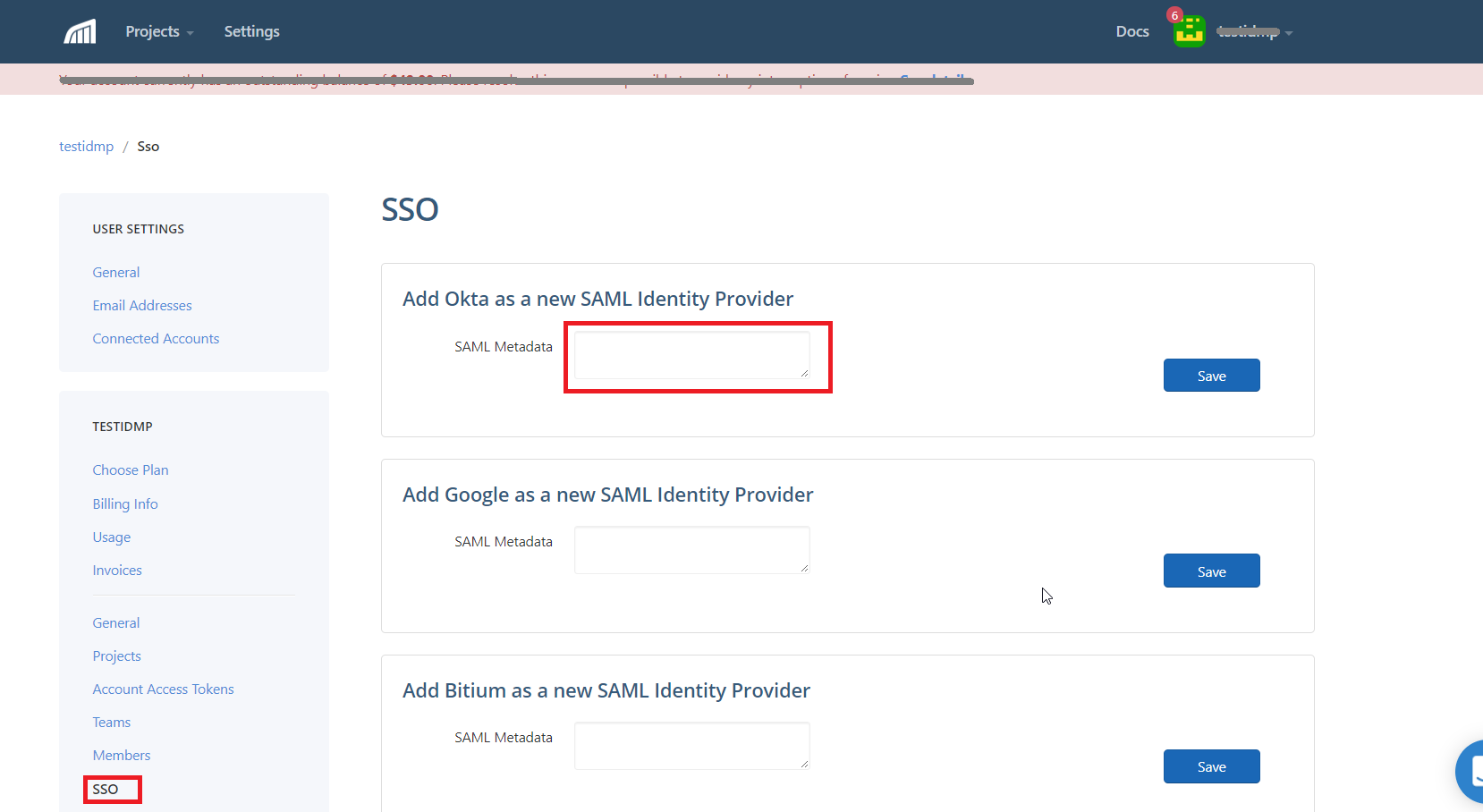Click the logo icon in the navbar
Screen dimensions: 1483x812
(80, 32)
